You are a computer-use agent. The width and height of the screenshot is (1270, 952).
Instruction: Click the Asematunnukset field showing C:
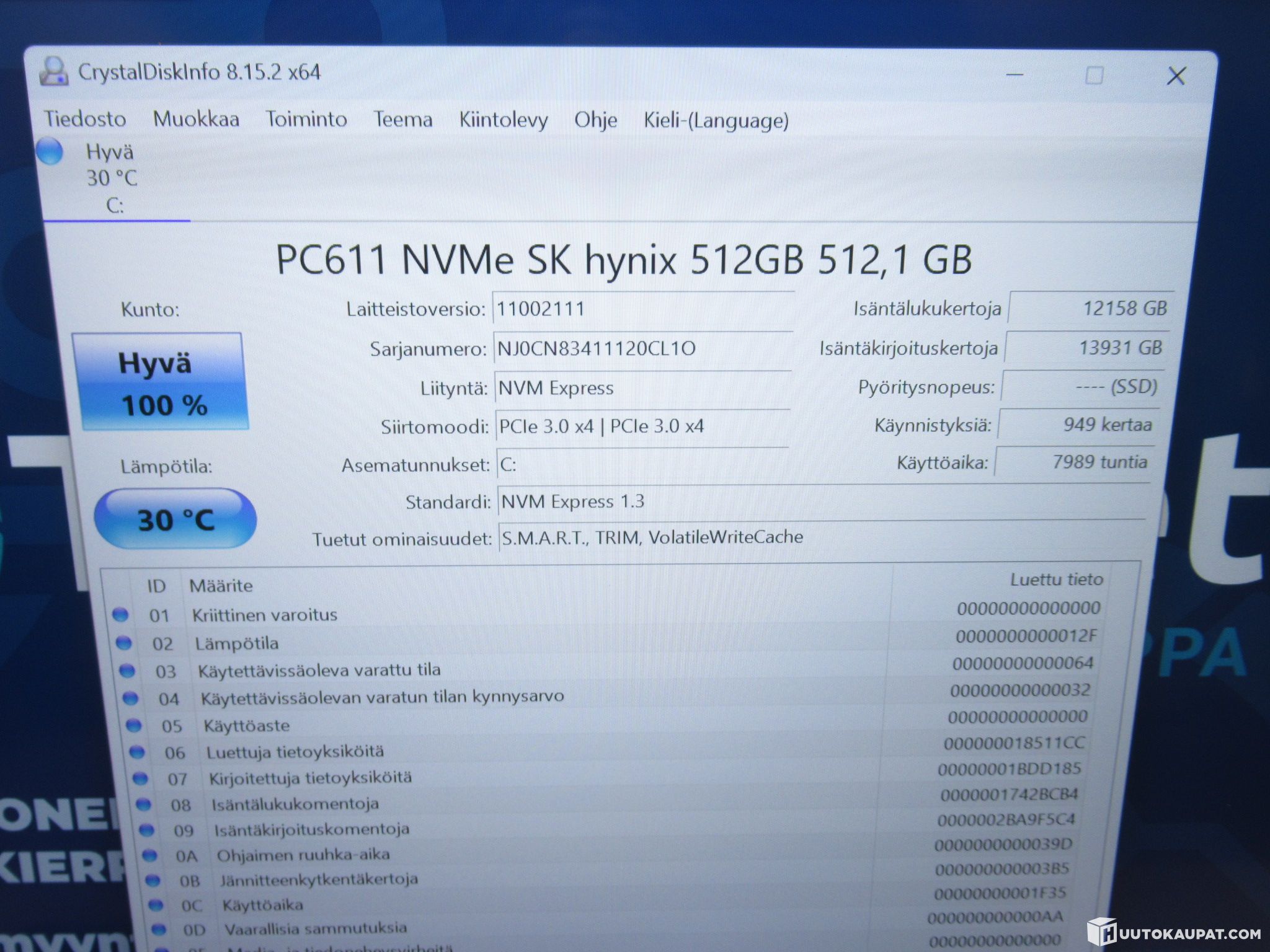pyautogui.click(x=642, y=464)
